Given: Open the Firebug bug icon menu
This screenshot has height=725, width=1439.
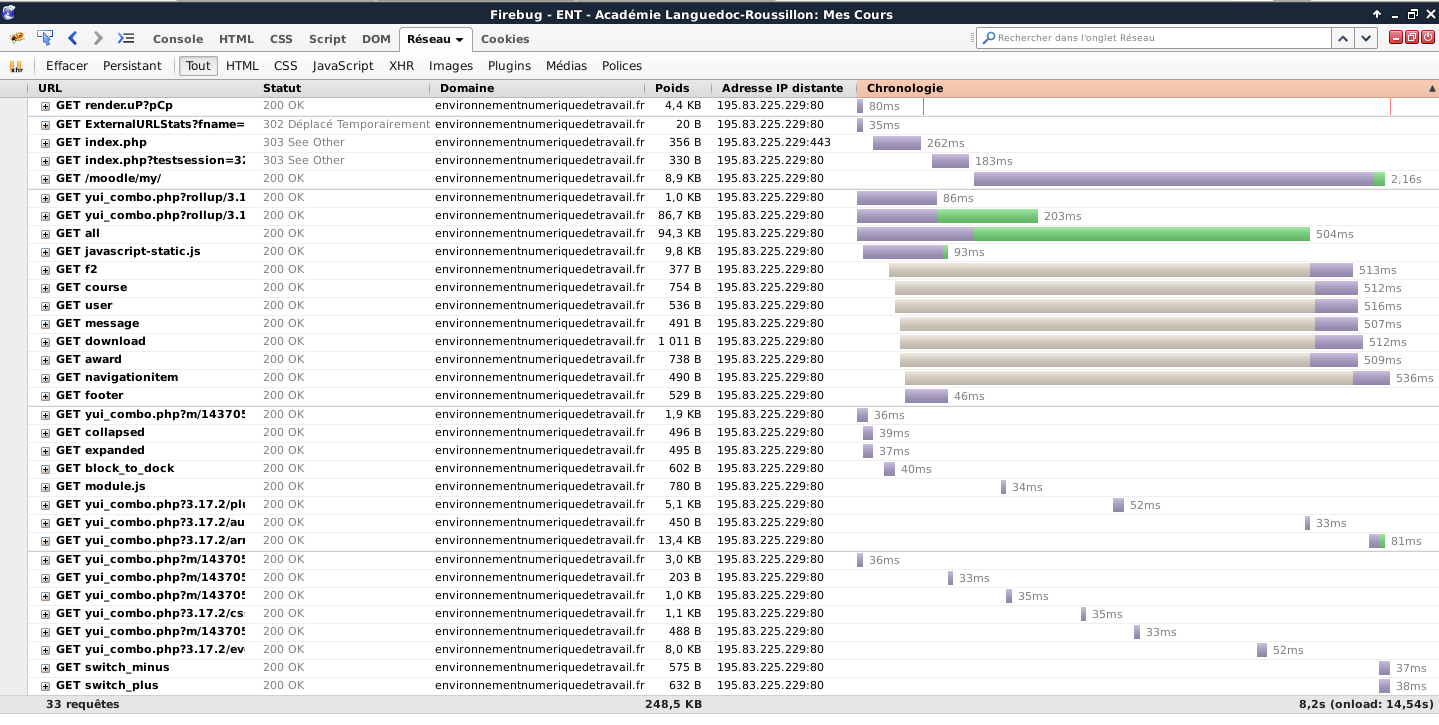Looking at the screenshot, I should 17,38.
